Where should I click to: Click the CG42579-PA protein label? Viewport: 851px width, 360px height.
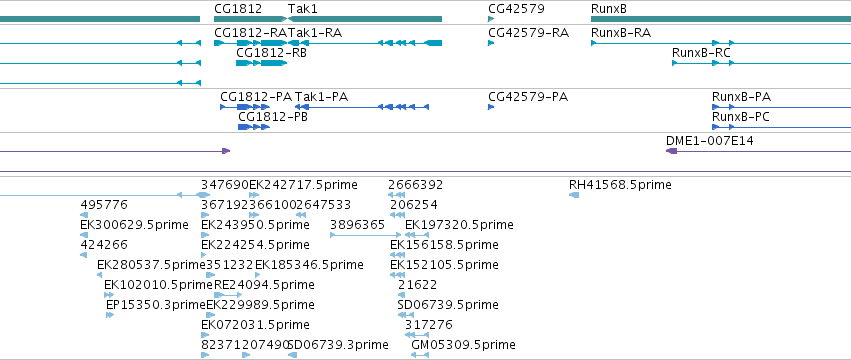(x=528, y=97)
